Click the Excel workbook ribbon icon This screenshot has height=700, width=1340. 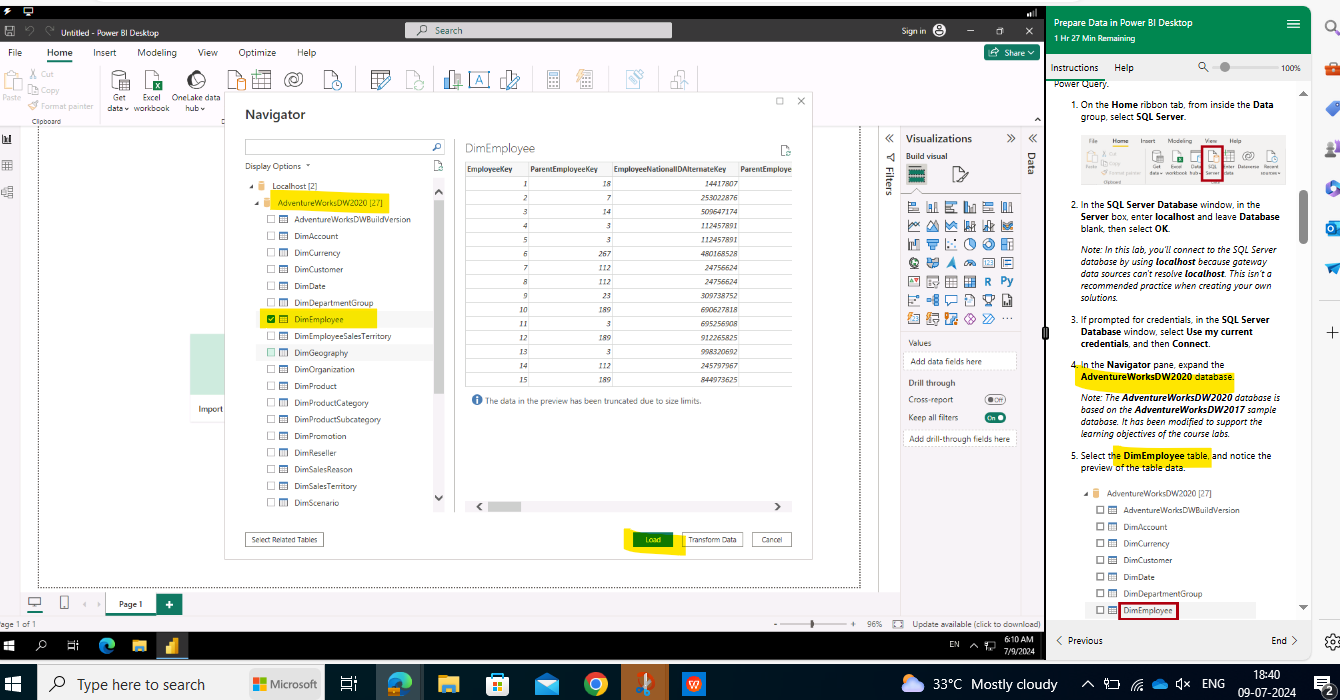[152, 82]
